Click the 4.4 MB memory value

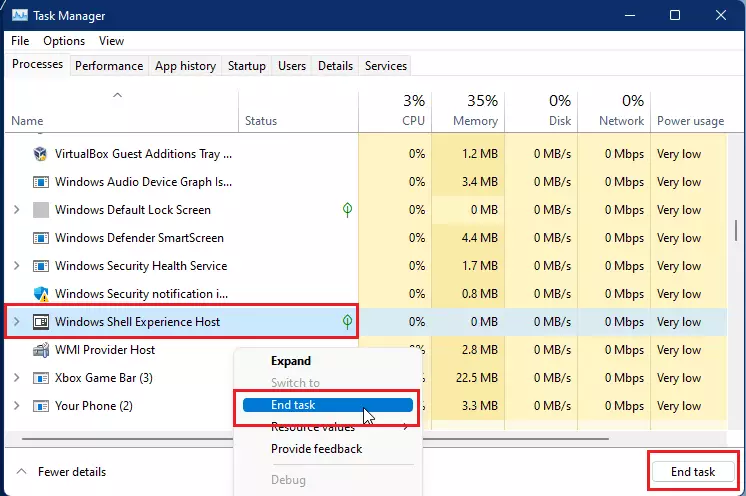tap(480, 238)
